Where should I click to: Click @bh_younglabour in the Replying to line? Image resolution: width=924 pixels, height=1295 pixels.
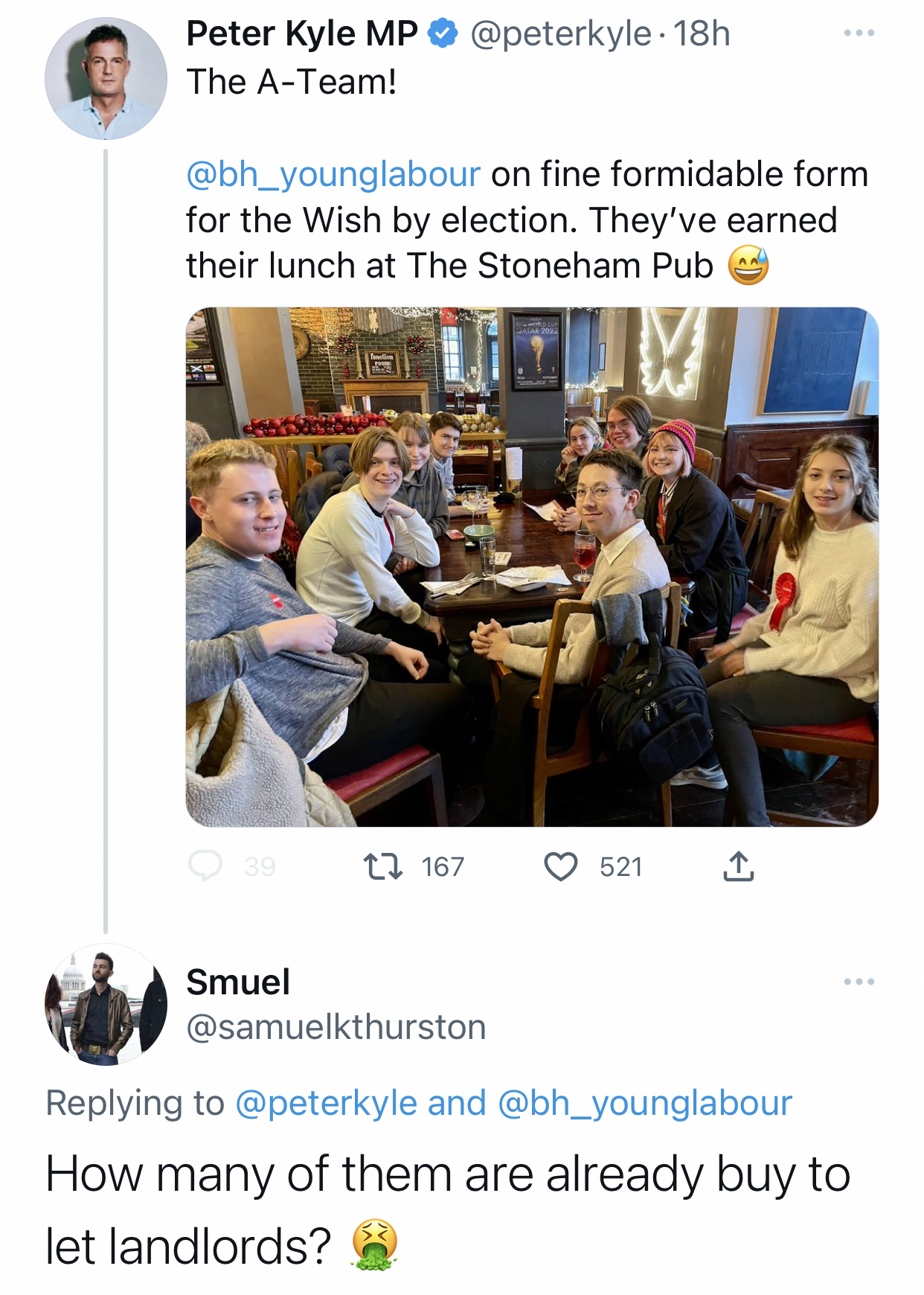point(644,1103)
